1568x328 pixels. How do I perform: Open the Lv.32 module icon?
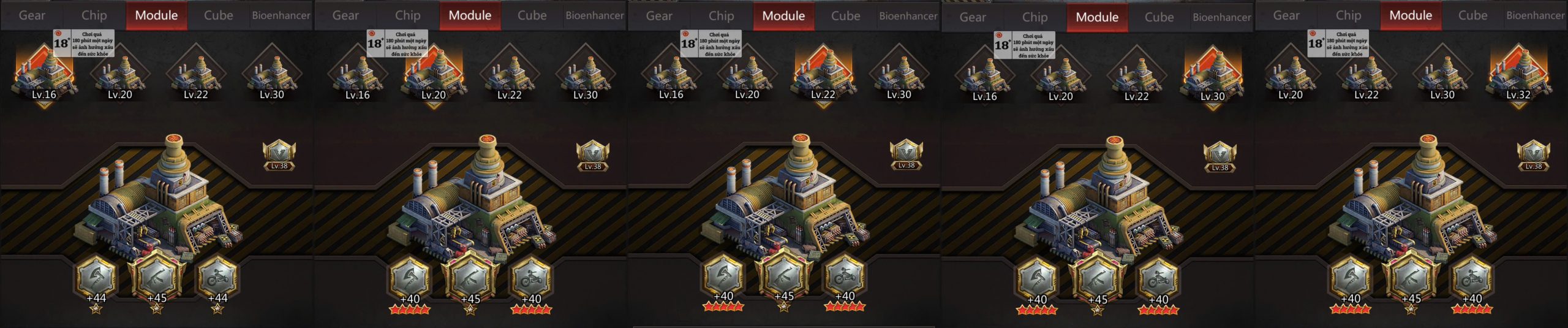coord(1518,75)
